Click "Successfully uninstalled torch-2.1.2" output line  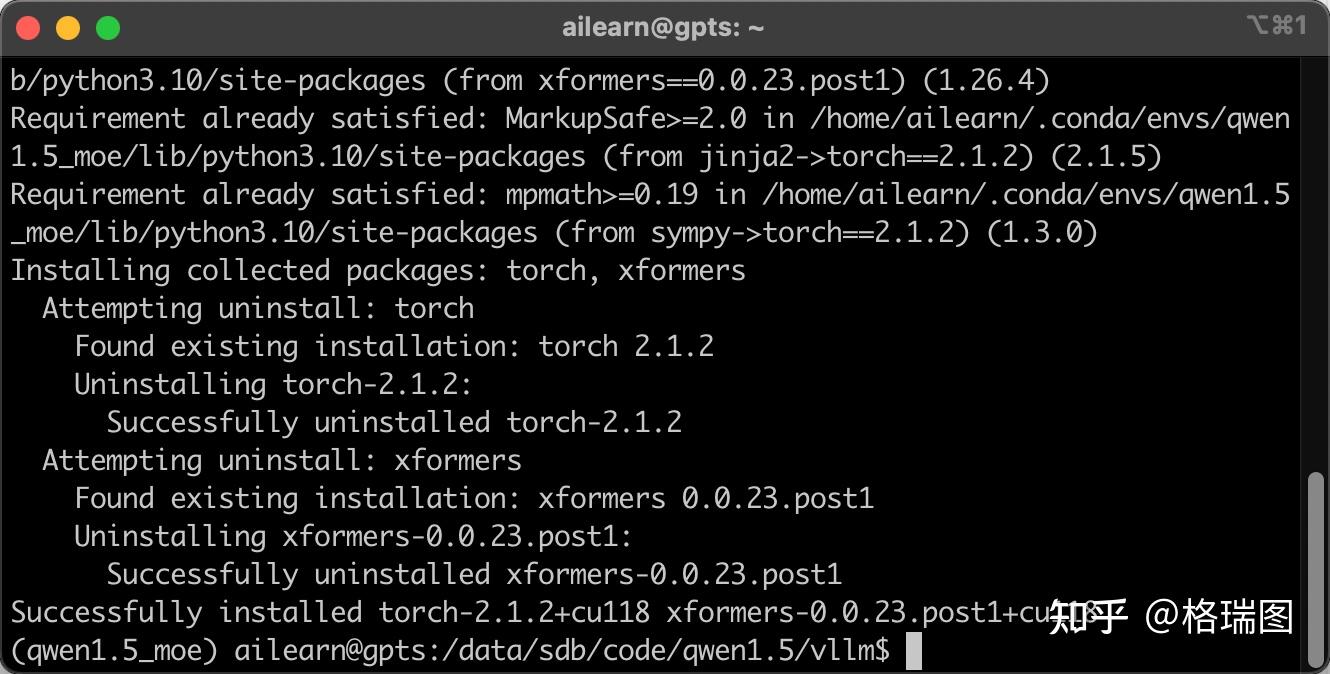pyautogui.click(x=394, y=422)
